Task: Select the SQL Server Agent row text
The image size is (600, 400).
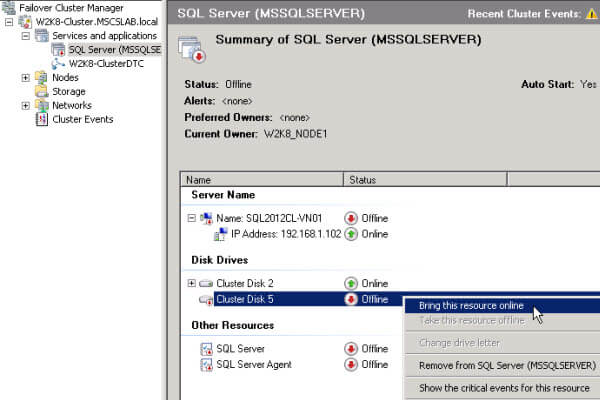Action: (254, 364)
